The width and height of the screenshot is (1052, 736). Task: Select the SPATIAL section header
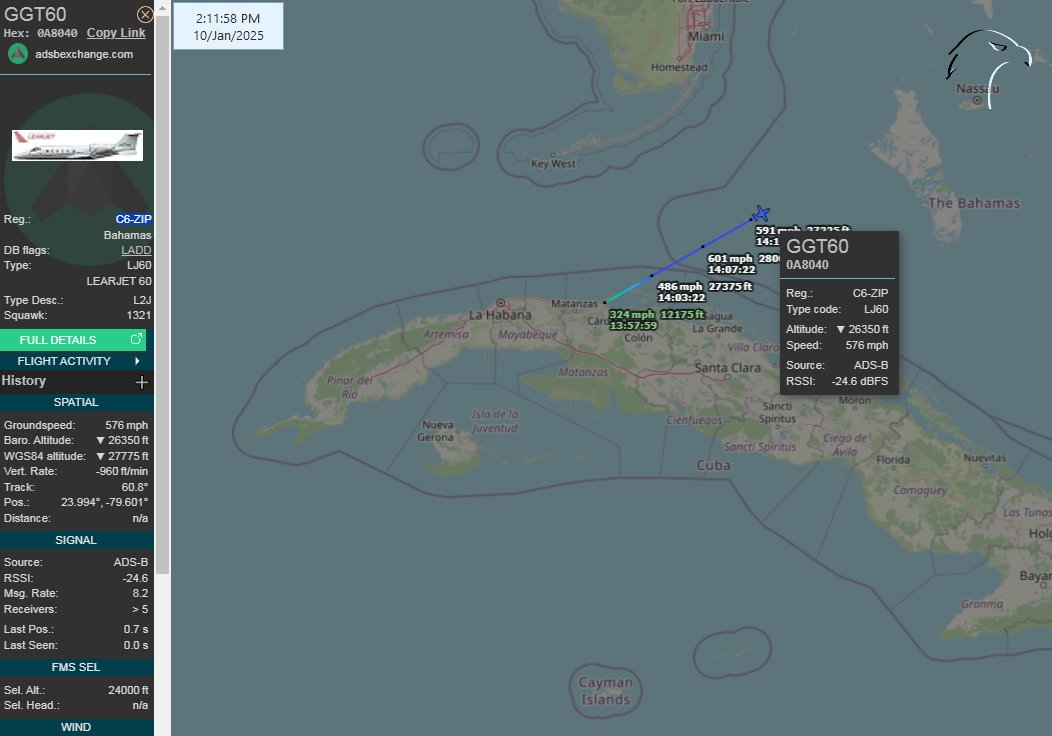click(x=76, y=402)
